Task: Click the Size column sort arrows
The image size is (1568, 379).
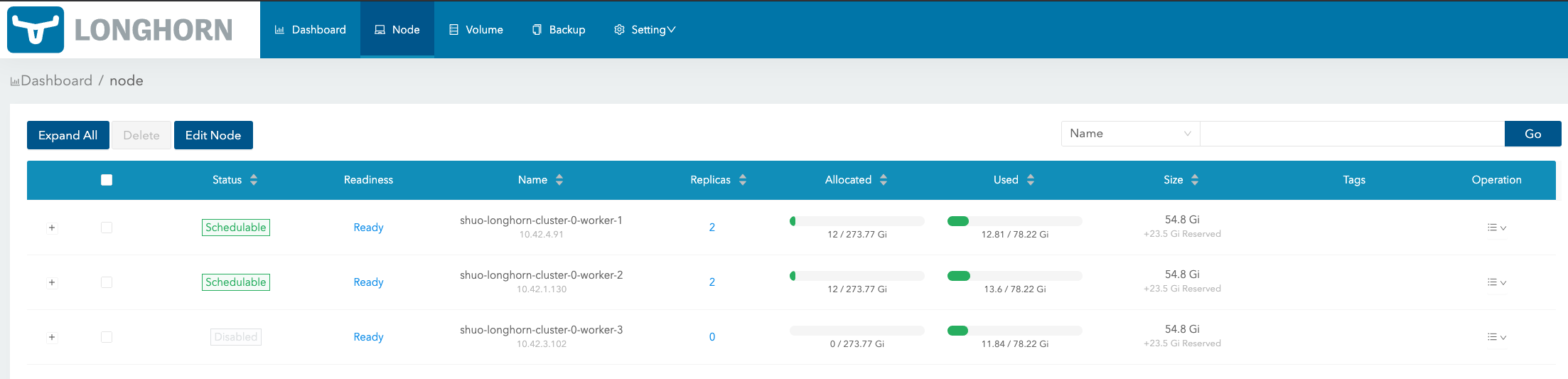Action: (1195, 180)
